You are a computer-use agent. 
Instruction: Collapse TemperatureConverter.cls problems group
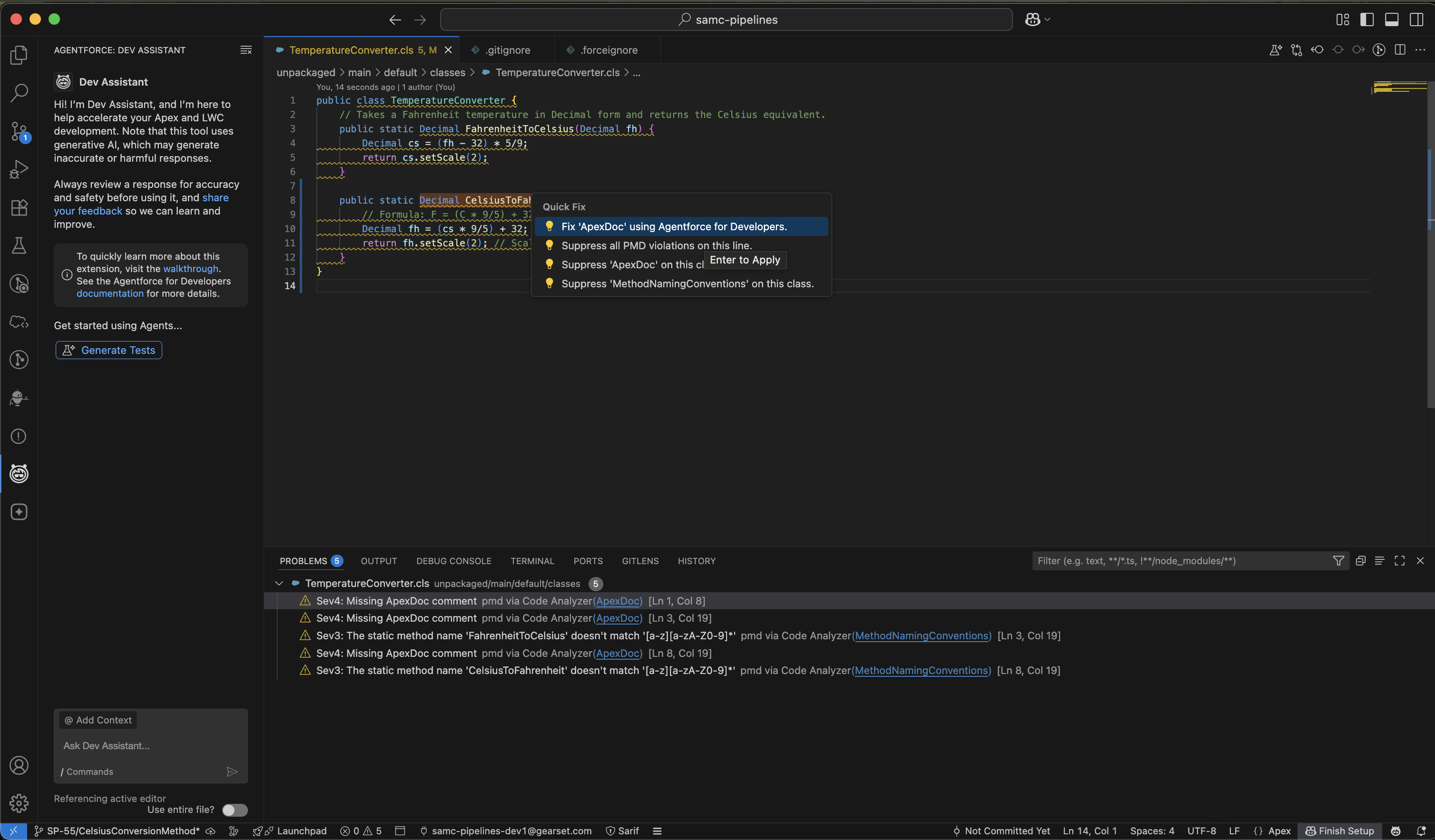coord(279,583)
